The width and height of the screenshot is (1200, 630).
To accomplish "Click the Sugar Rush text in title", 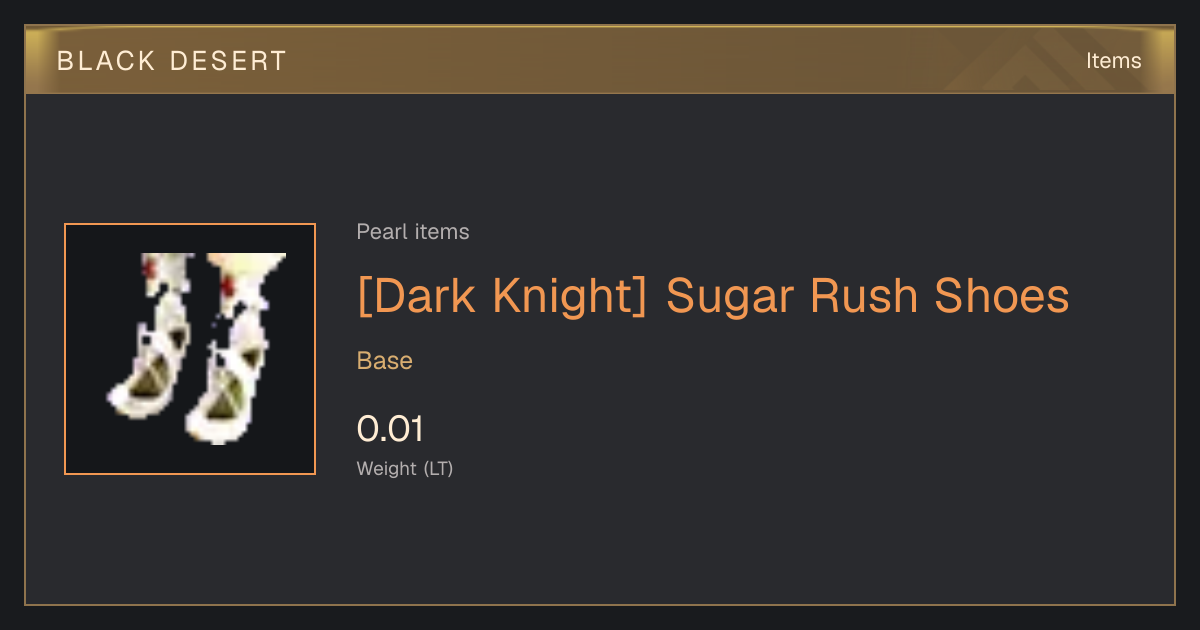I will pyautogui.click(x=794, y=297).
